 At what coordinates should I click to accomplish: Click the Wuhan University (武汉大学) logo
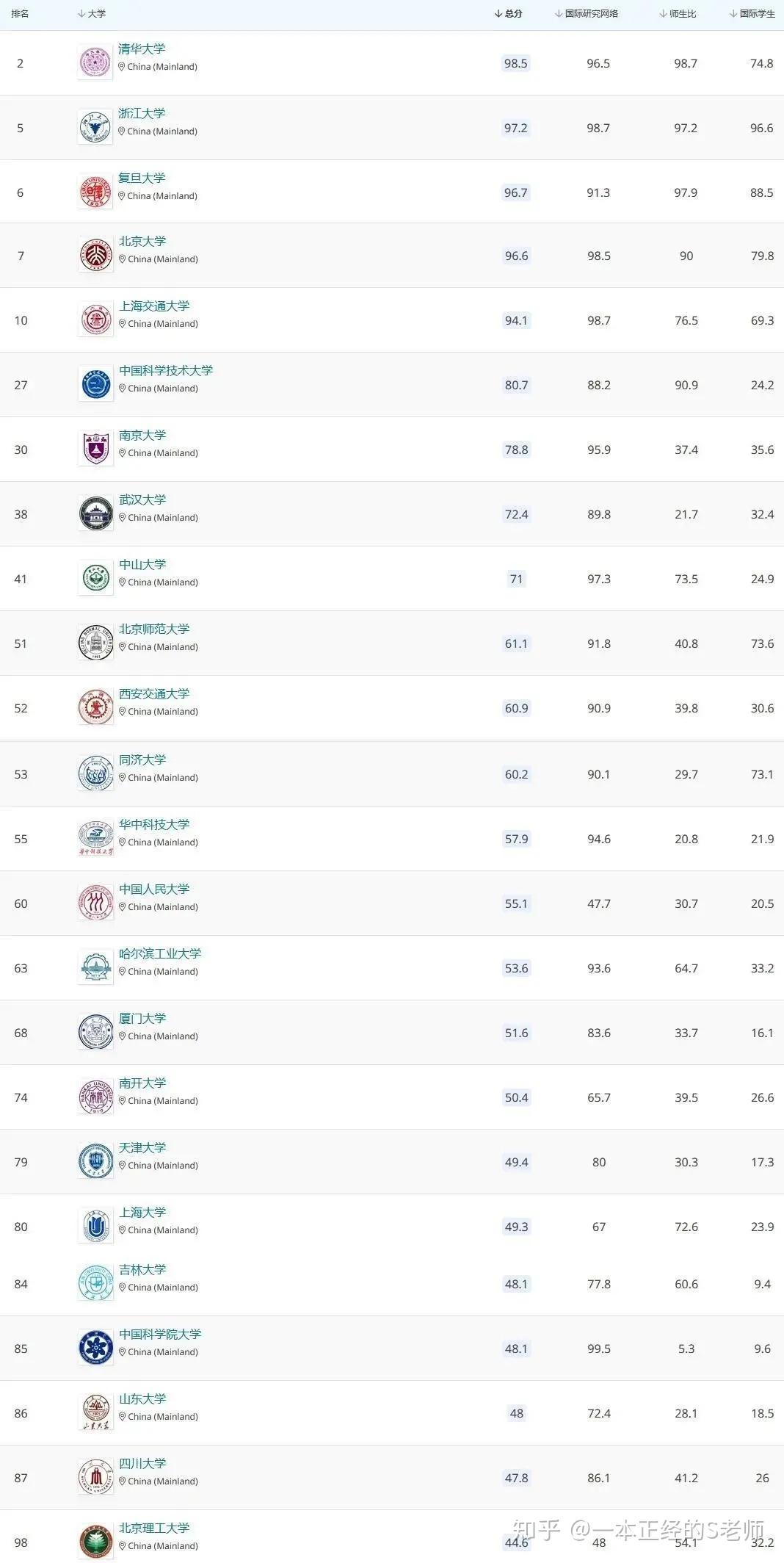(95, 513)
